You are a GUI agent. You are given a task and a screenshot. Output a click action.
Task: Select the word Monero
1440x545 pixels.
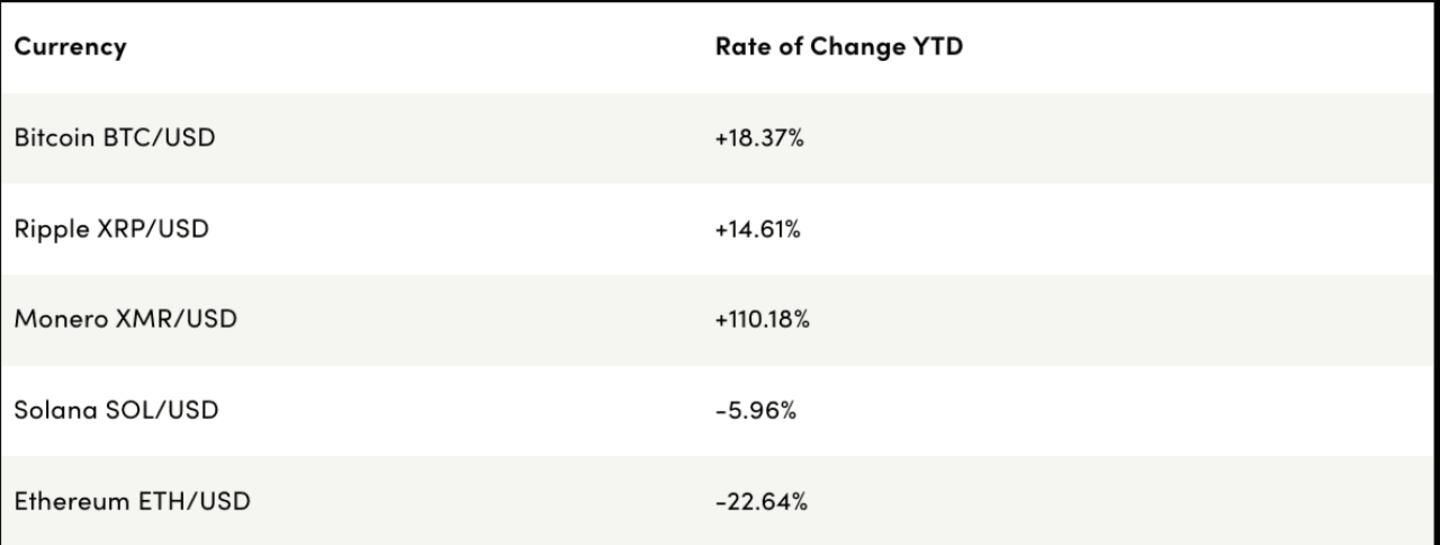pyautogui.click(x=56, y=320)
